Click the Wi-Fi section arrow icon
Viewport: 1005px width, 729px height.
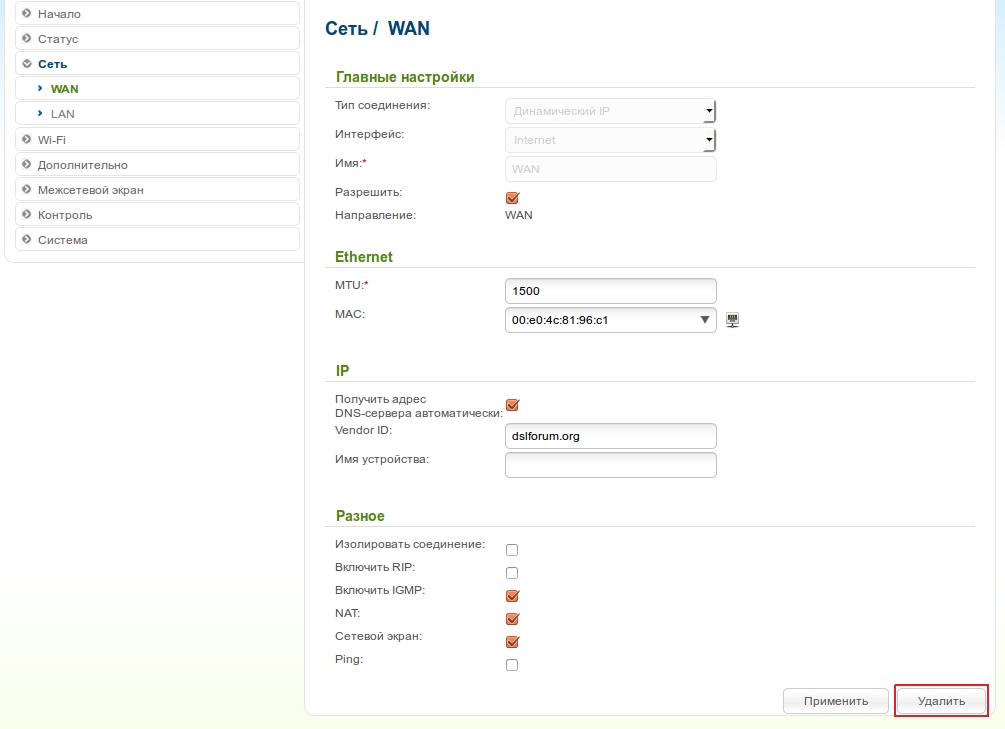[x=27, y=140]
